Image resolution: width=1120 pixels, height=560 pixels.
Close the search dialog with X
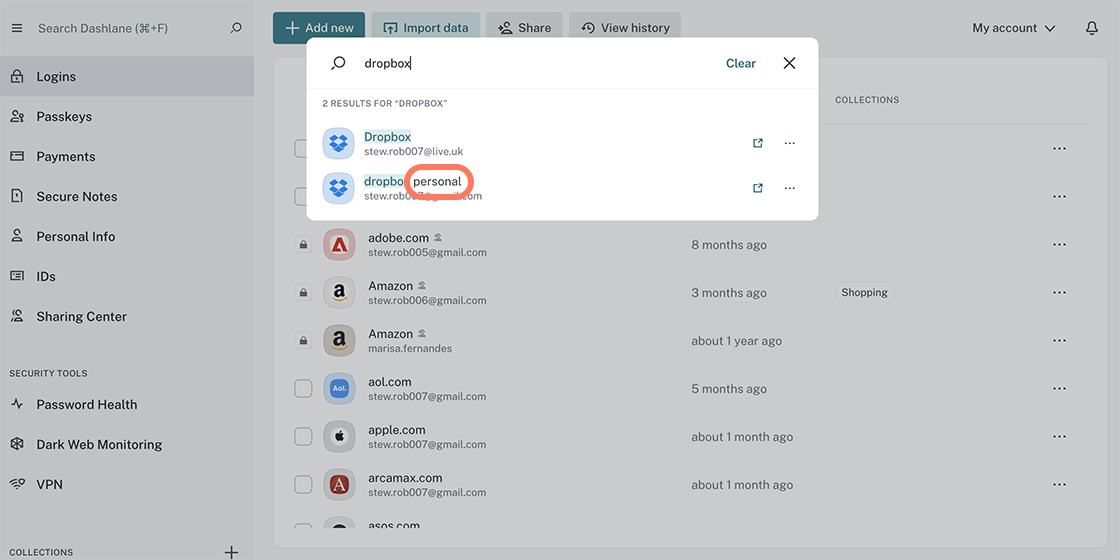[789, 63]
